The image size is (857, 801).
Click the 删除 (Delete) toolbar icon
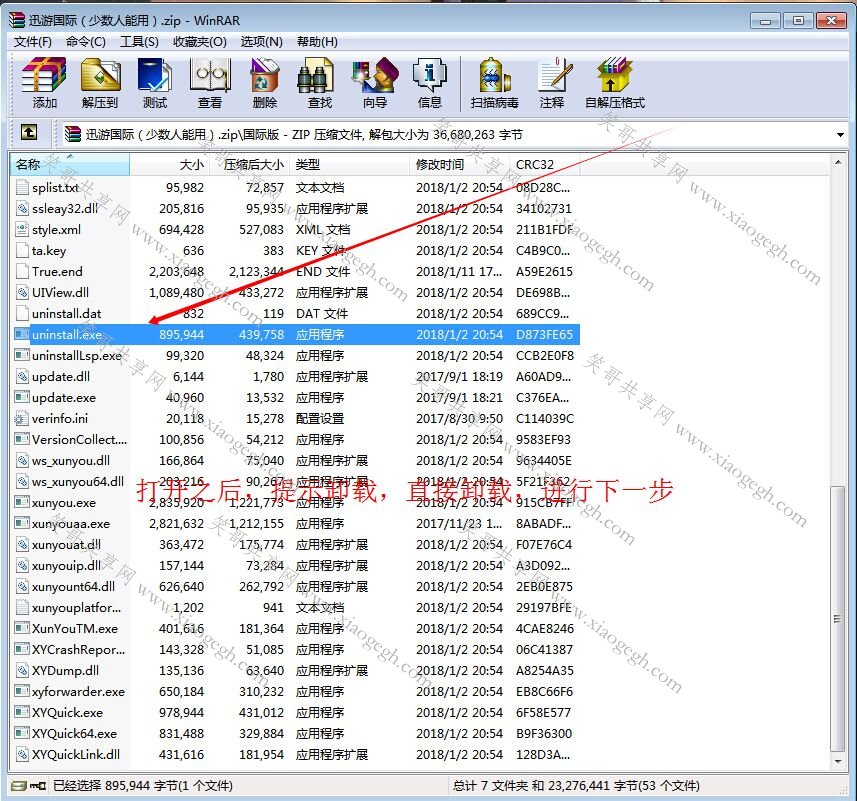[265, 83]
